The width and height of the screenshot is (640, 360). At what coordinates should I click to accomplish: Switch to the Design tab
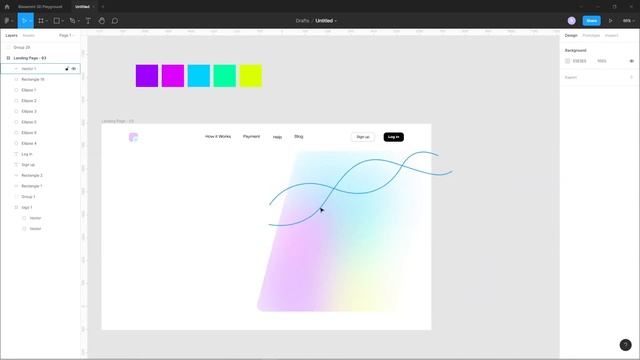pyautogui.click(x=571, y=36)
